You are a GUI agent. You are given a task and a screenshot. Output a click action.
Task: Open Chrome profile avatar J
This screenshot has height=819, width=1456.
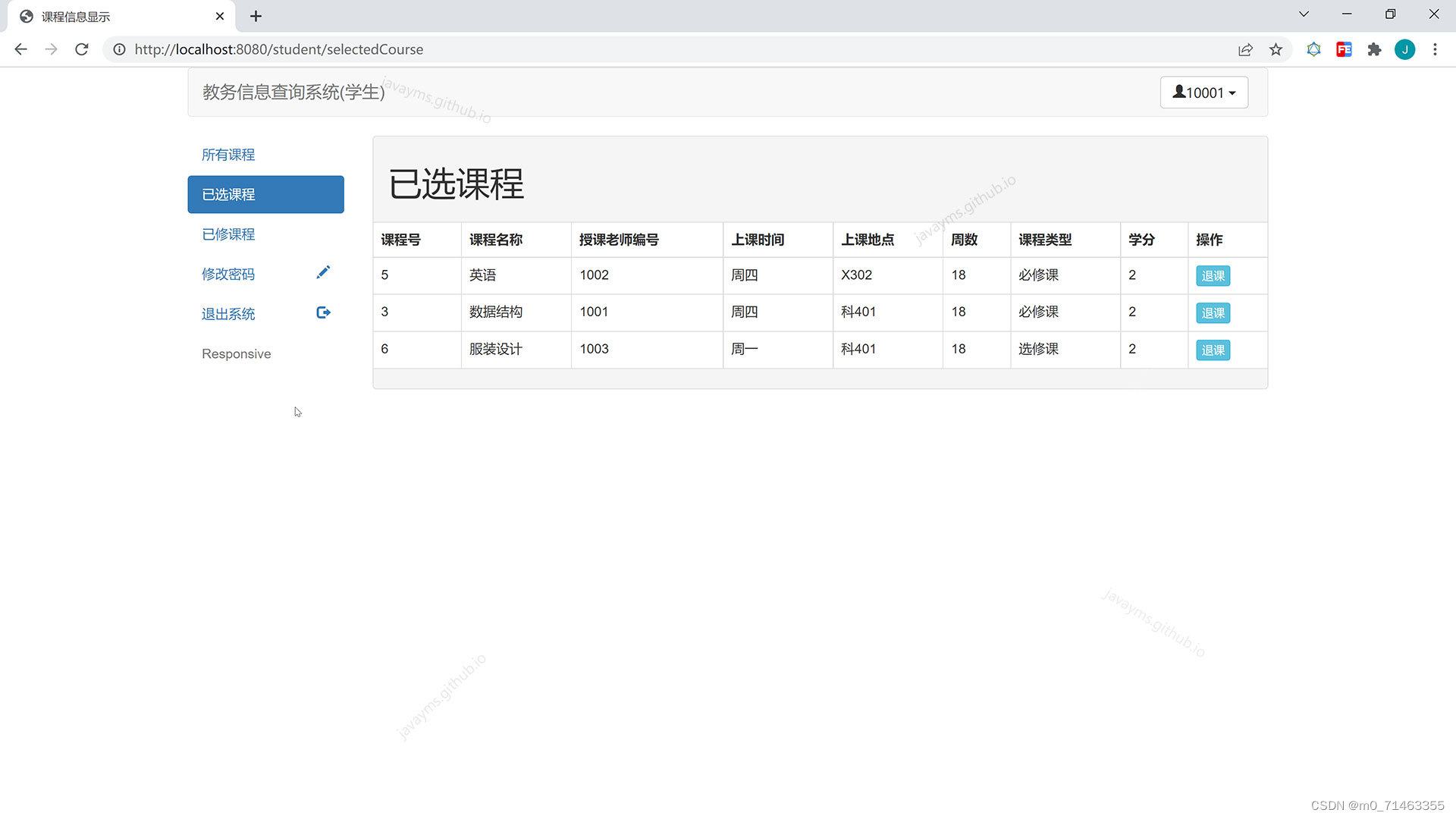1404,49
